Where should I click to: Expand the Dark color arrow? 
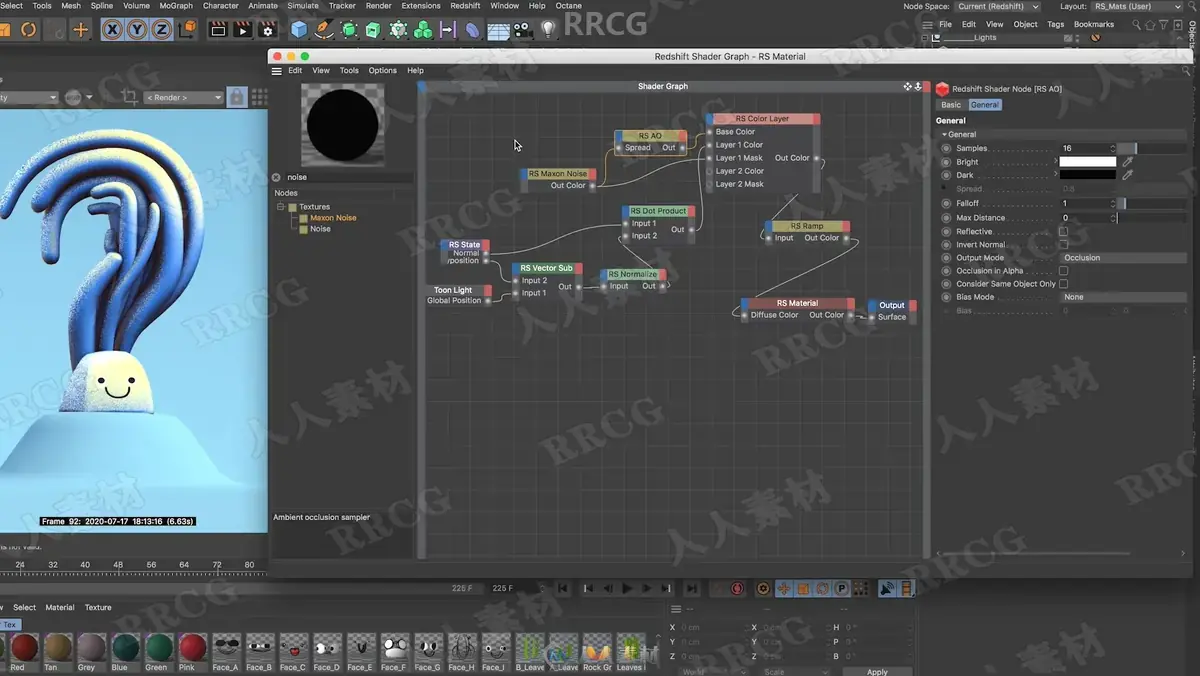point(1056,175)
